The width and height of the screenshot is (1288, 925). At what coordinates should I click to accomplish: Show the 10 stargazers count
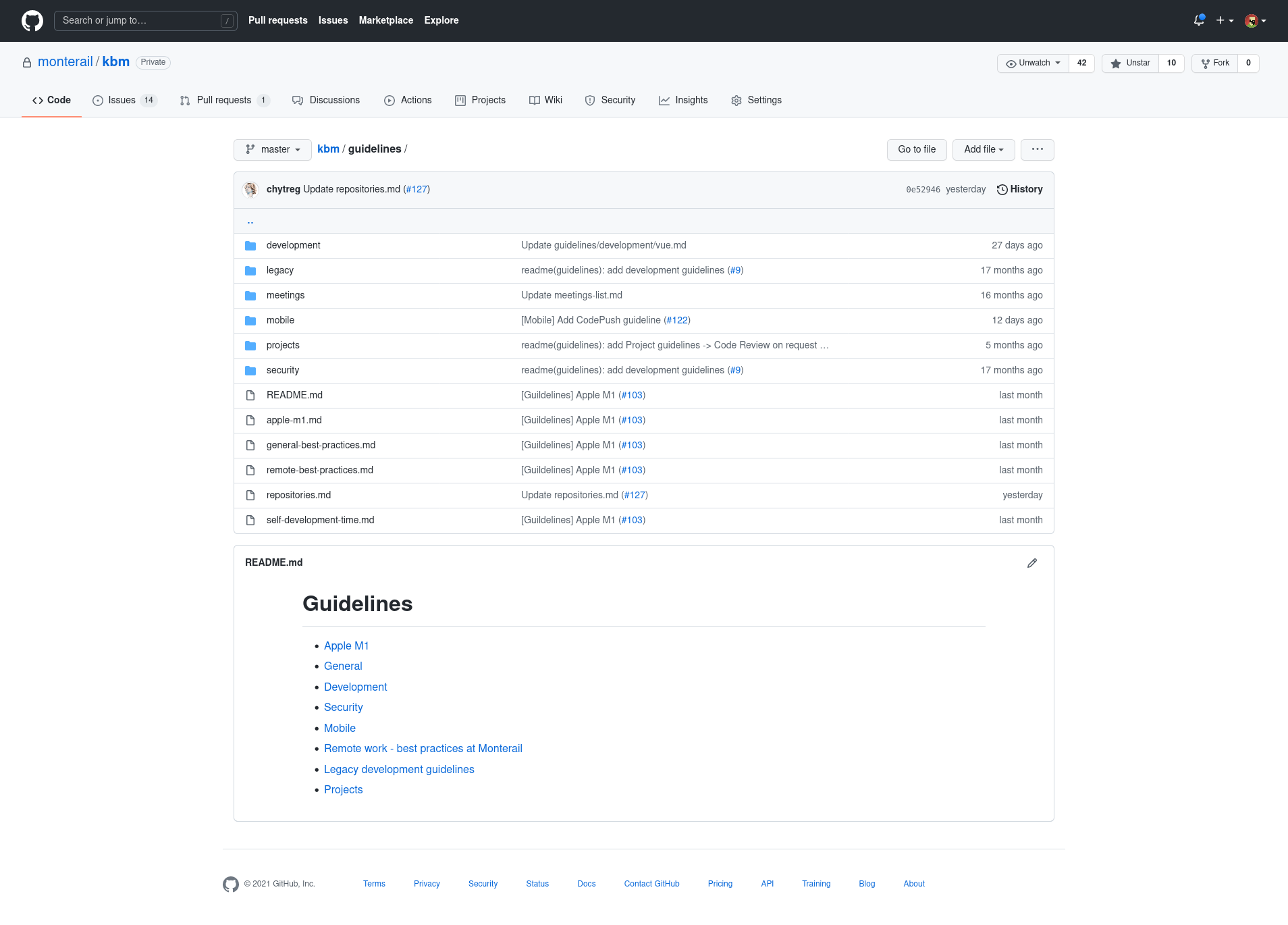pyautogui.click(x=1171, y=63)
